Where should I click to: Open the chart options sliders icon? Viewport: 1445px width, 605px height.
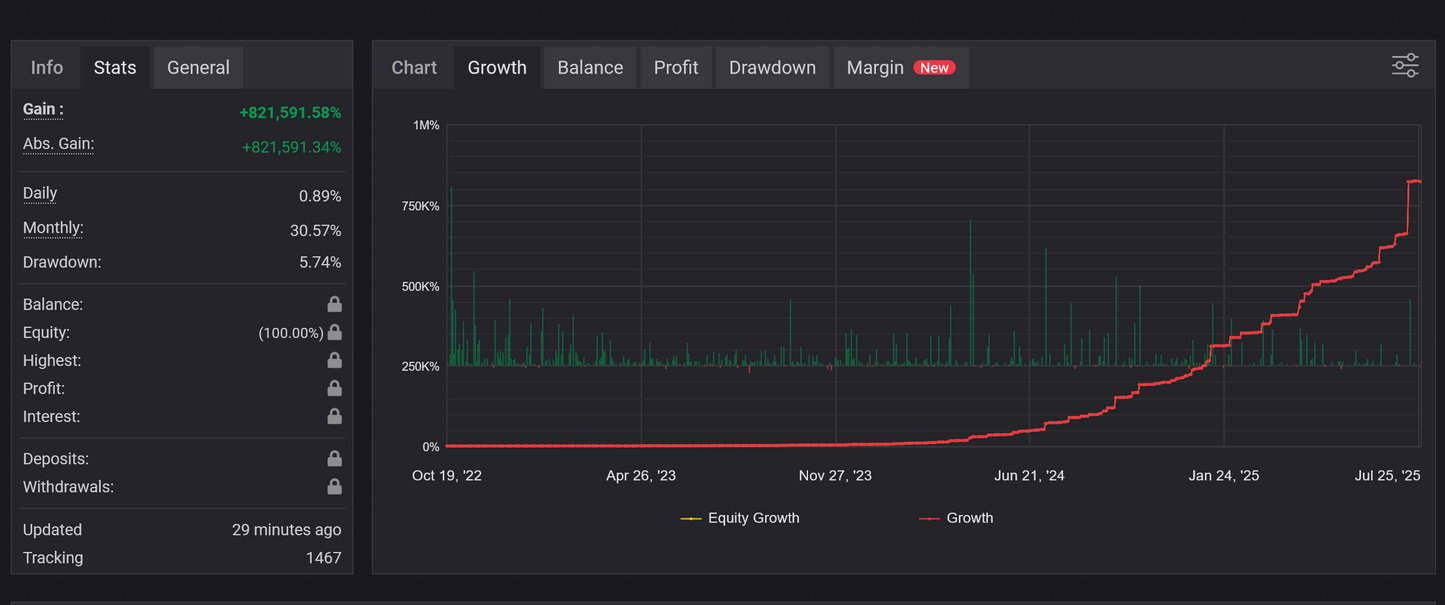[1404, 64]
